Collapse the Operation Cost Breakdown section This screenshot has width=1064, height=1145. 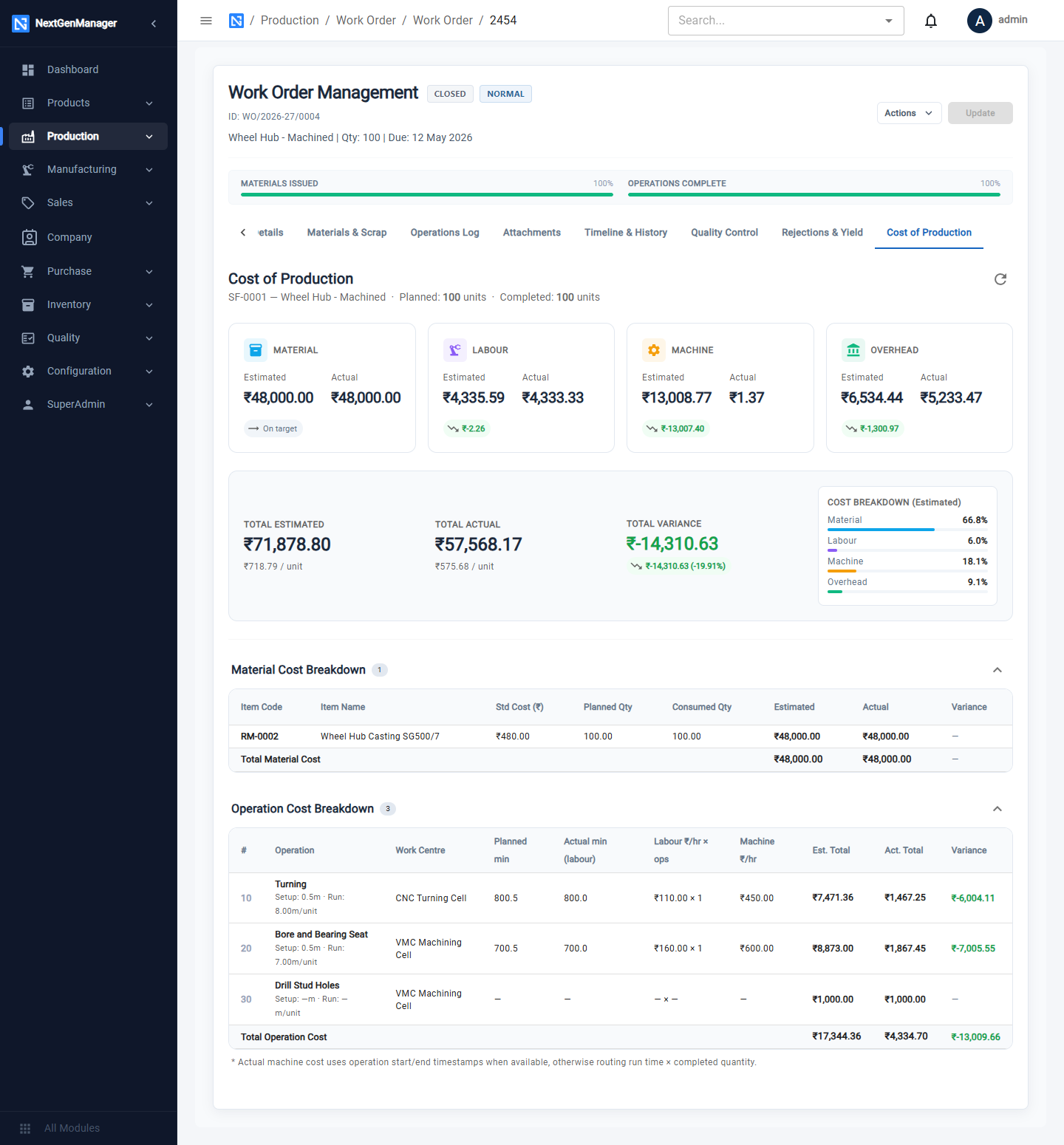coord(997,809)
